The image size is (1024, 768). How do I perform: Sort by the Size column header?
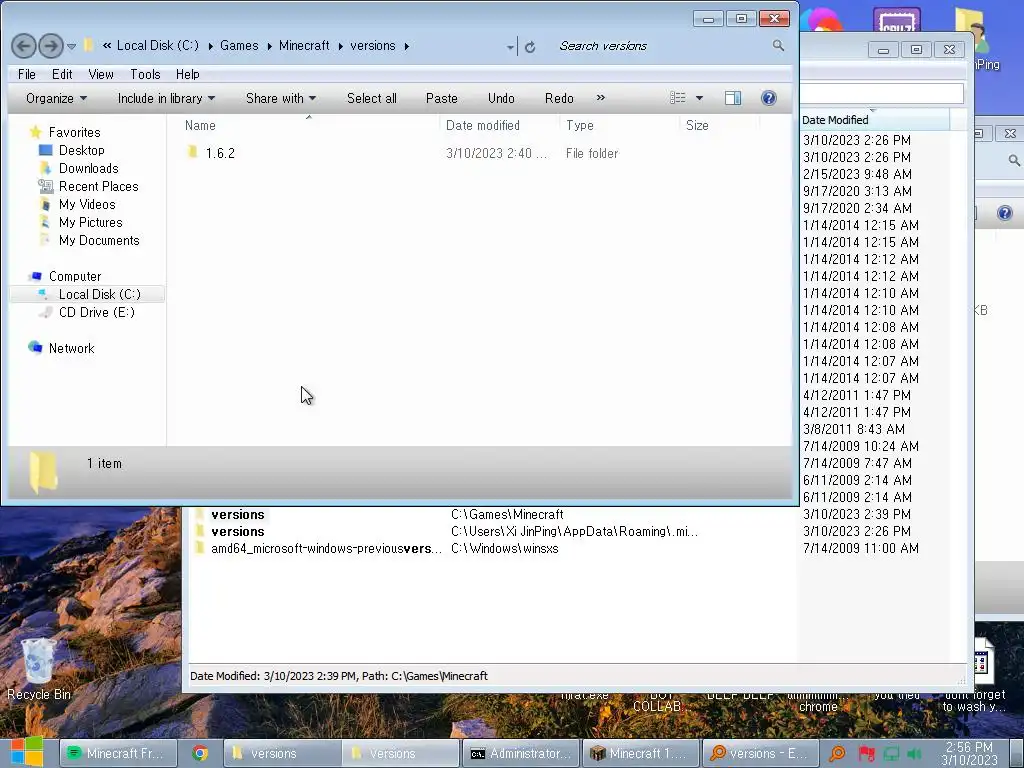(718, 125)
